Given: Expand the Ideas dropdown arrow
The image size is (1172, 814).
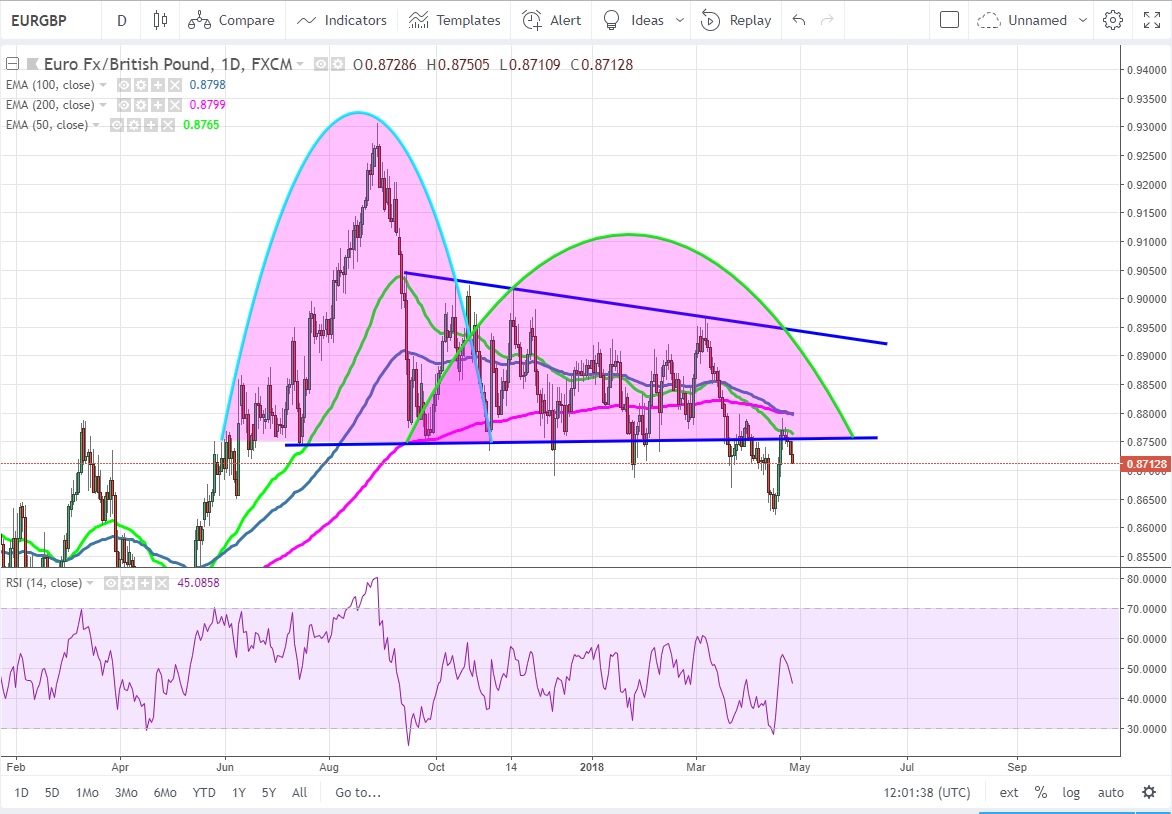Looking at the screenshot, I should point(681,20).
